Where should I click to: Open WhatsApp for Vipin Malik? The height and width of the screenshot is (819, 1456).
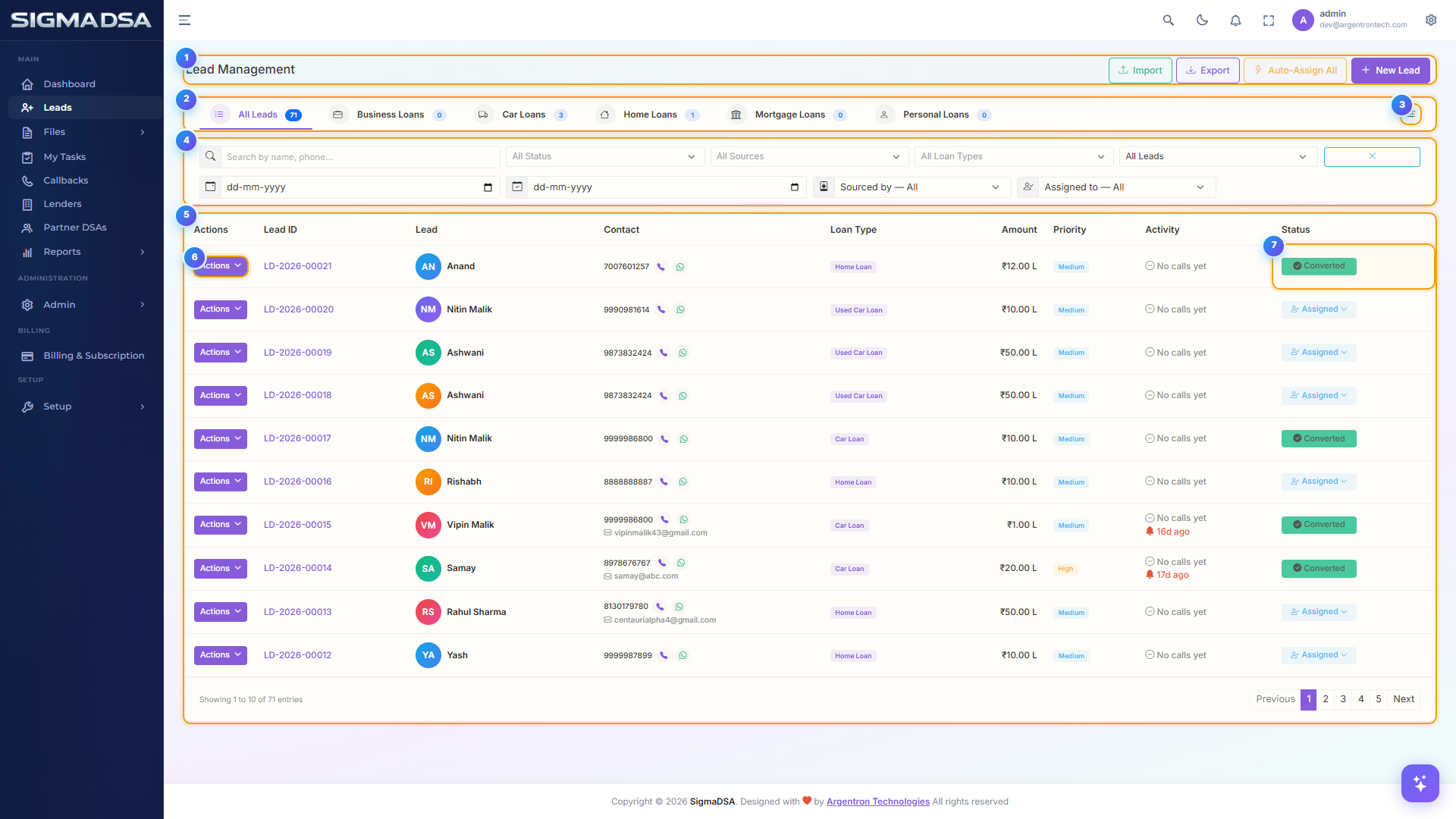(683, 520)
